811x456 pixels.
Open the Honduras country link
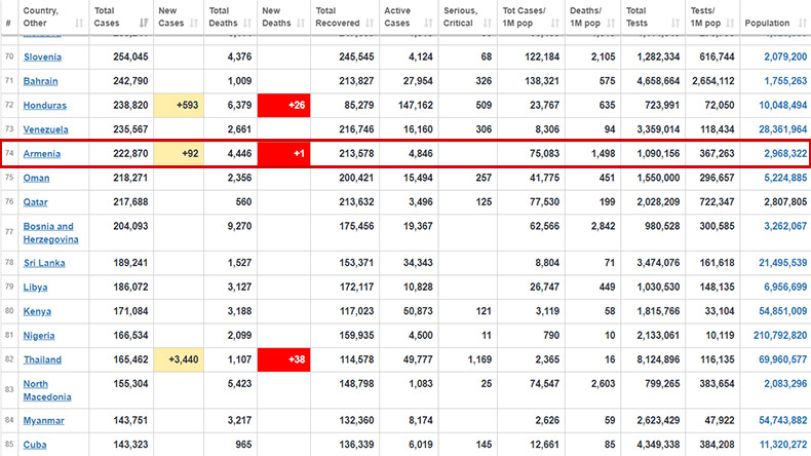click(x=45, y=105)
